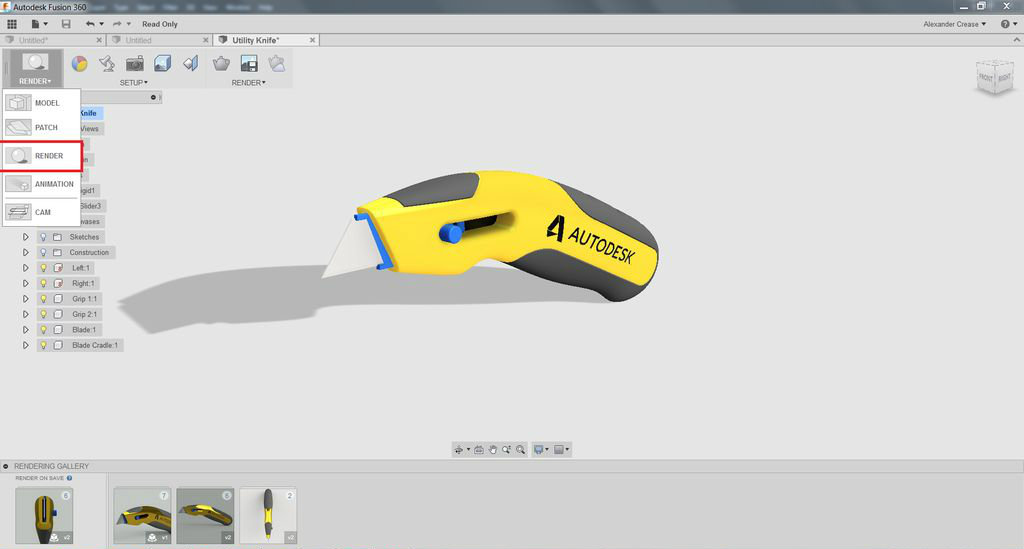Expand the Grip 1:1 component

pyautogui.click(x=25, y=299)
